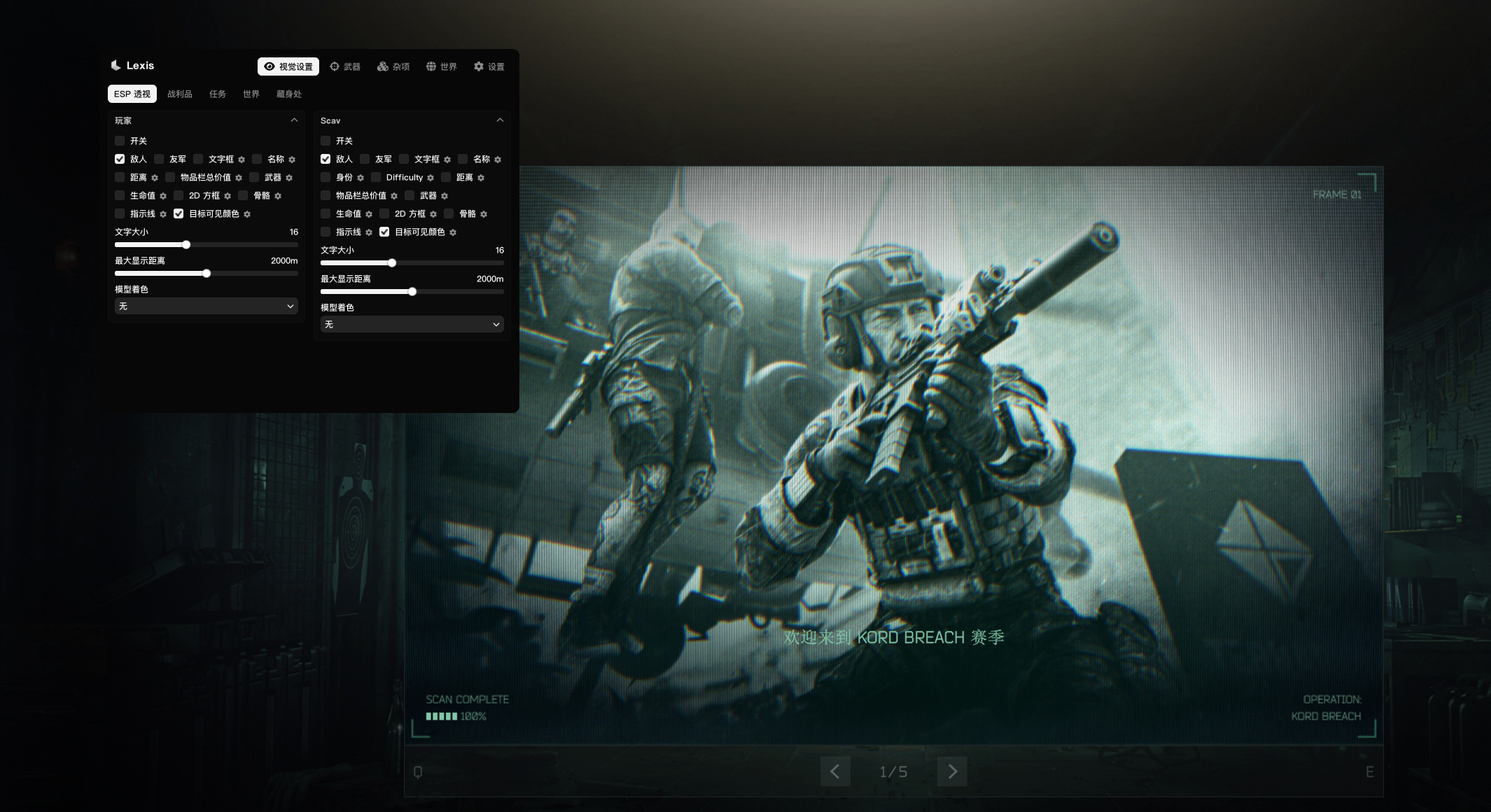Image resolution: width=1491 pixels, height=812 pixels.
Task: Click the SCAN COMPLETE label
Action: [x=468, y=699]
